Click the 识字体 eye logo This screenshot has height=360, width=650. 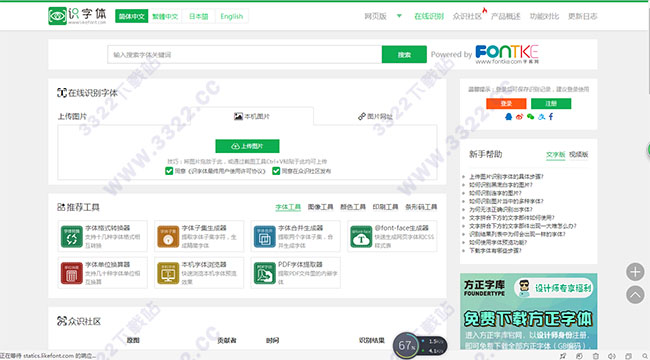tap(57, 16)
